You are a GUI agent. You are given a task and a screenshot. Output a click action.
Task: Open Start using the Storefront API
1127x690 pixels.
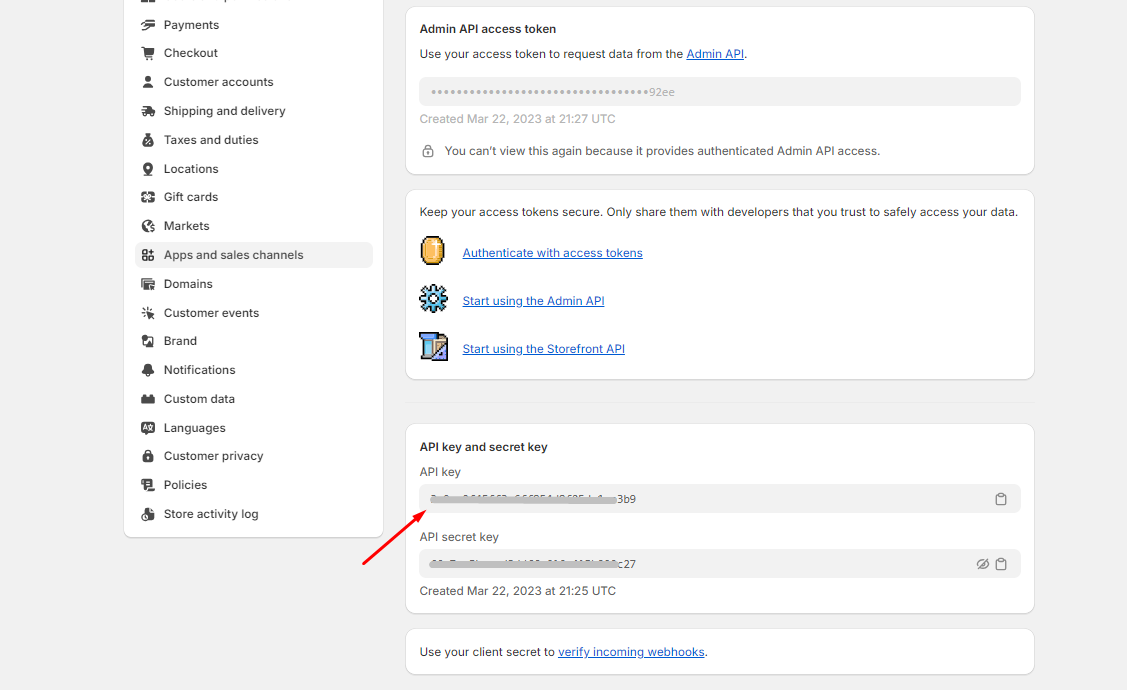[543, 349]
